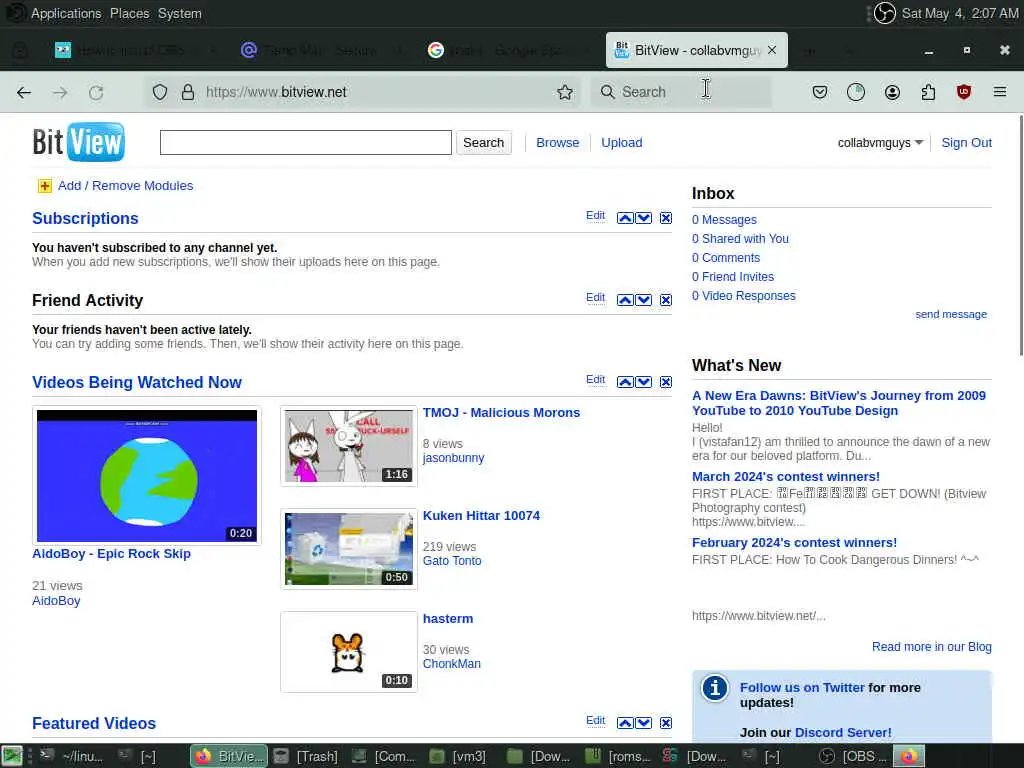Click the Sign Out link
The width and height of the screenshot is (1024, 768).
click(967, 142)
